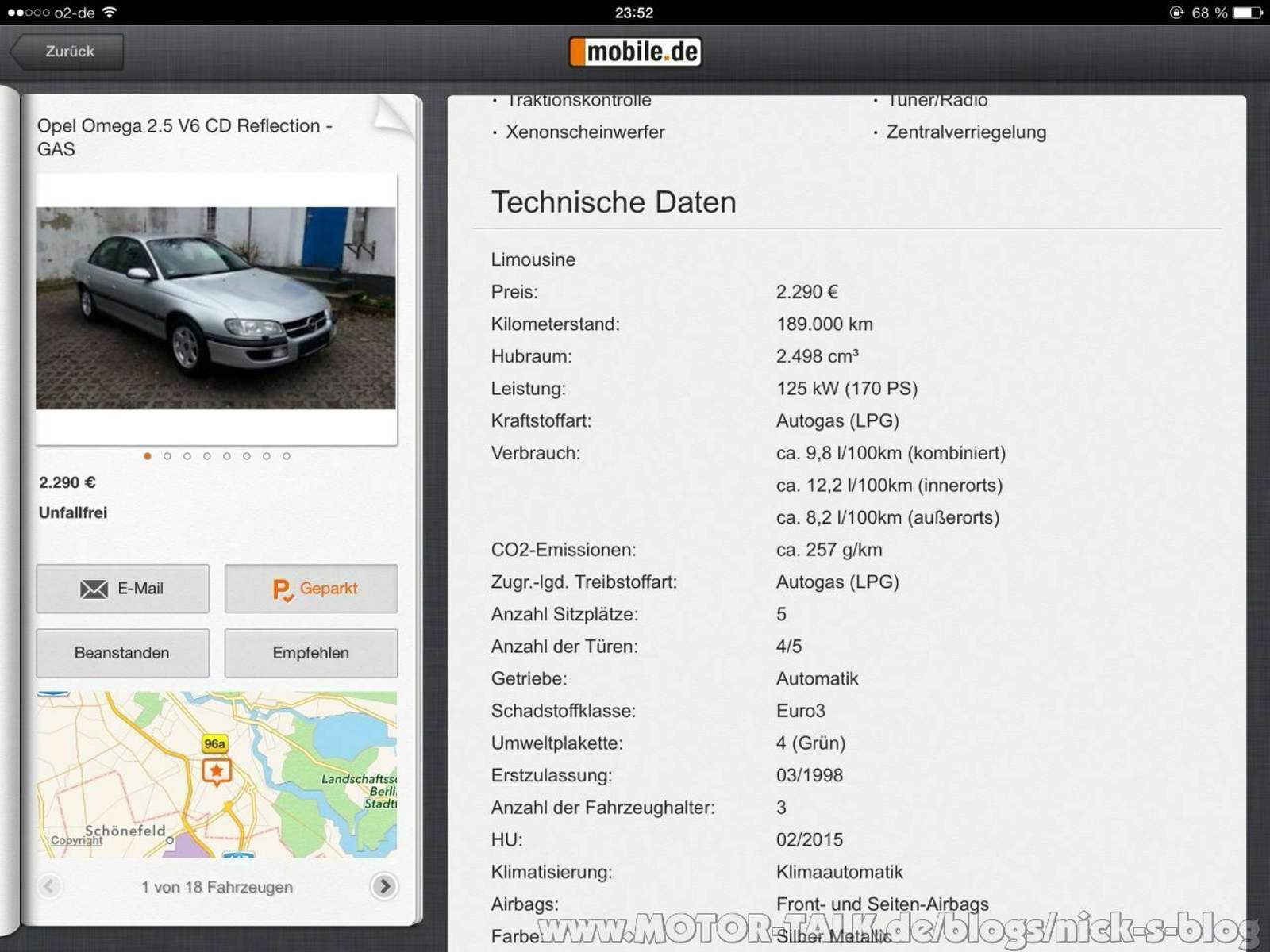This screenshot has height=952, width=1270.
Task: Go to next vehicle arrow
Action: coord(384,886)
